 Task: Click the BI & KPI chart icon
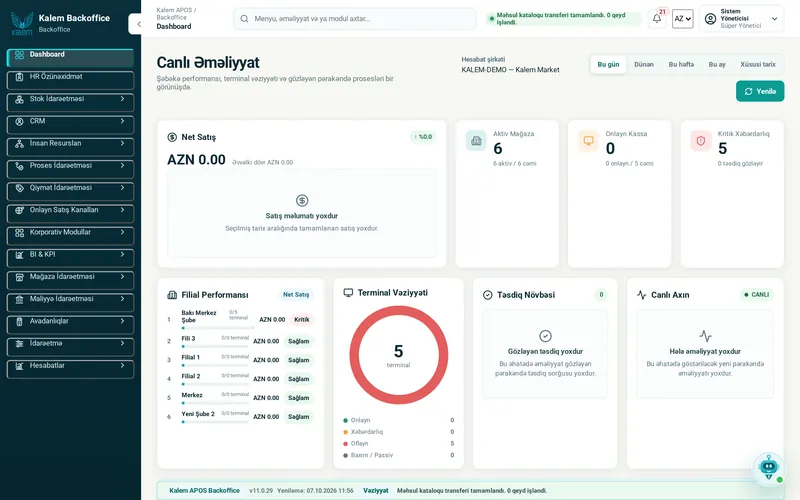(19, 255)
